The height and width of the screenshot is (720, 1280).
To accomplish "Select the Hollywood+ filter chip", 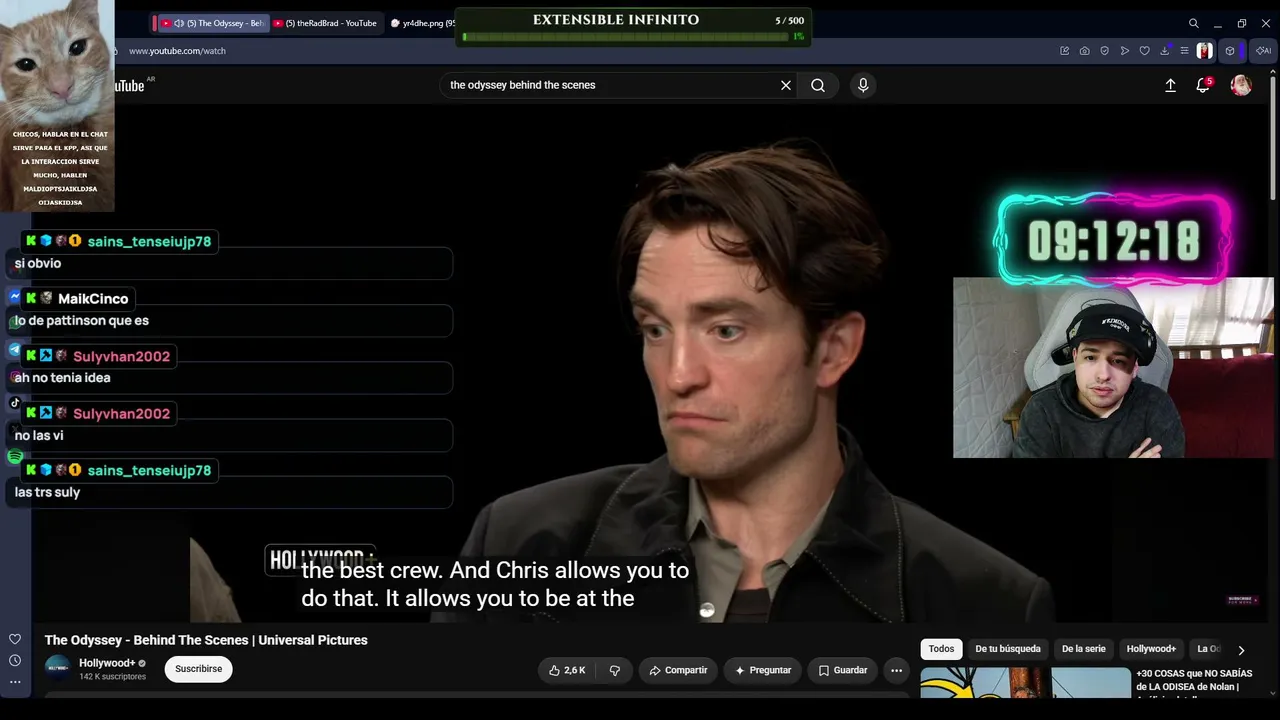I will [x=1151, y=649].
